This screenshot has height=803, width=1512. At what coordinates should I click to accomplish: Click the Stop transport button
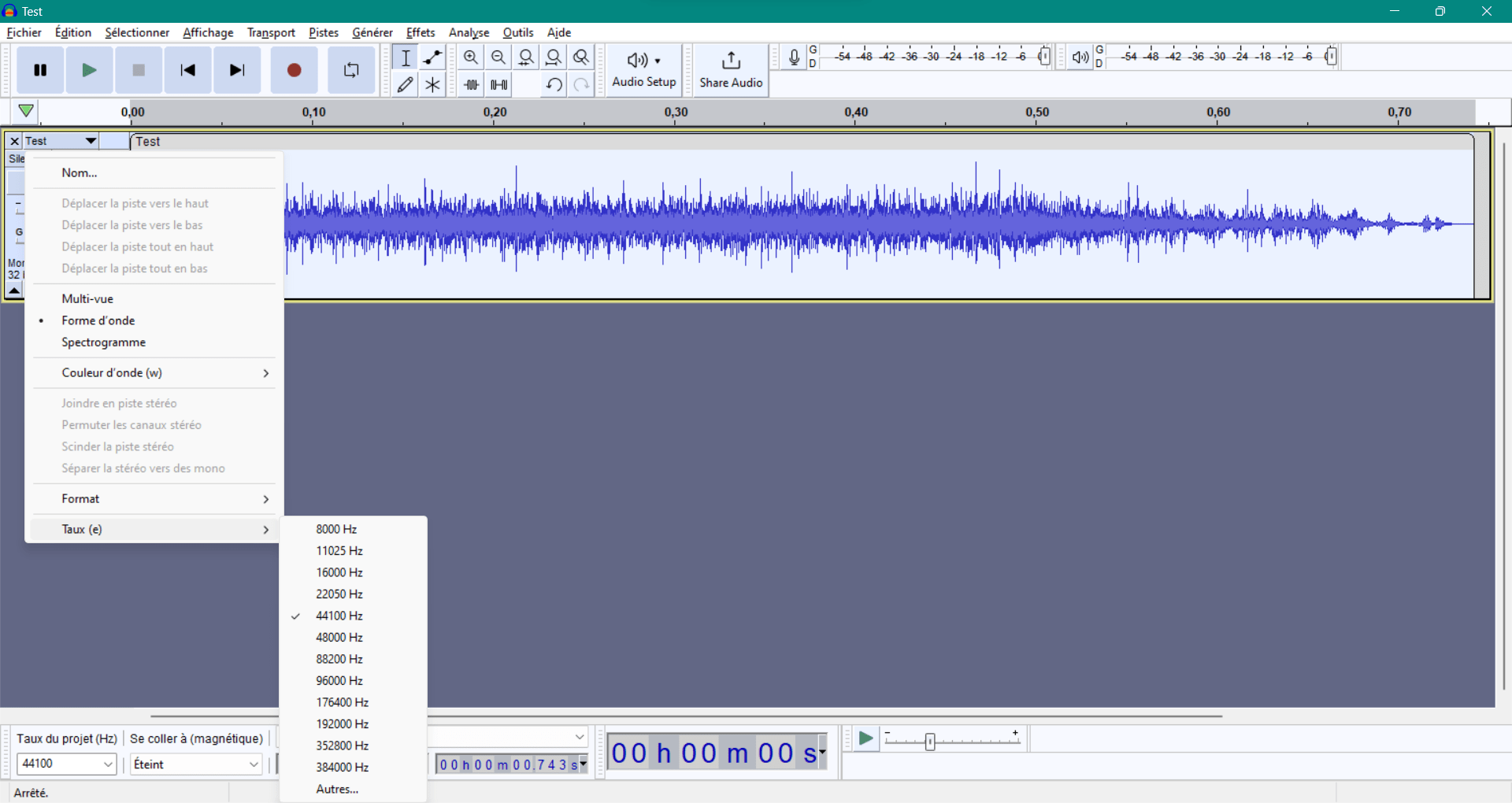tap(139, 70)
